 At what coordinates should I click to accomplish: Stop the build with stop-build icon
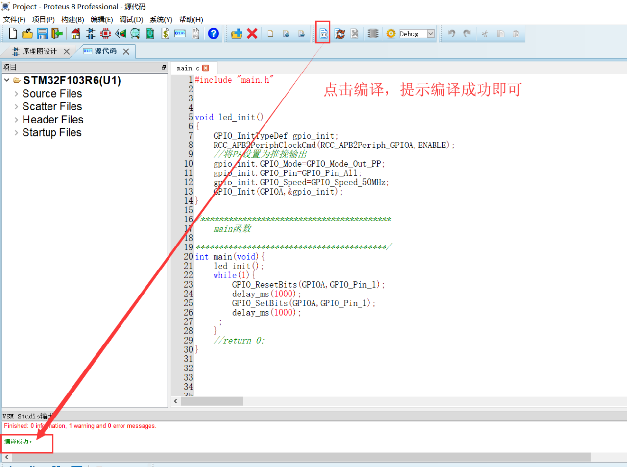354,34
